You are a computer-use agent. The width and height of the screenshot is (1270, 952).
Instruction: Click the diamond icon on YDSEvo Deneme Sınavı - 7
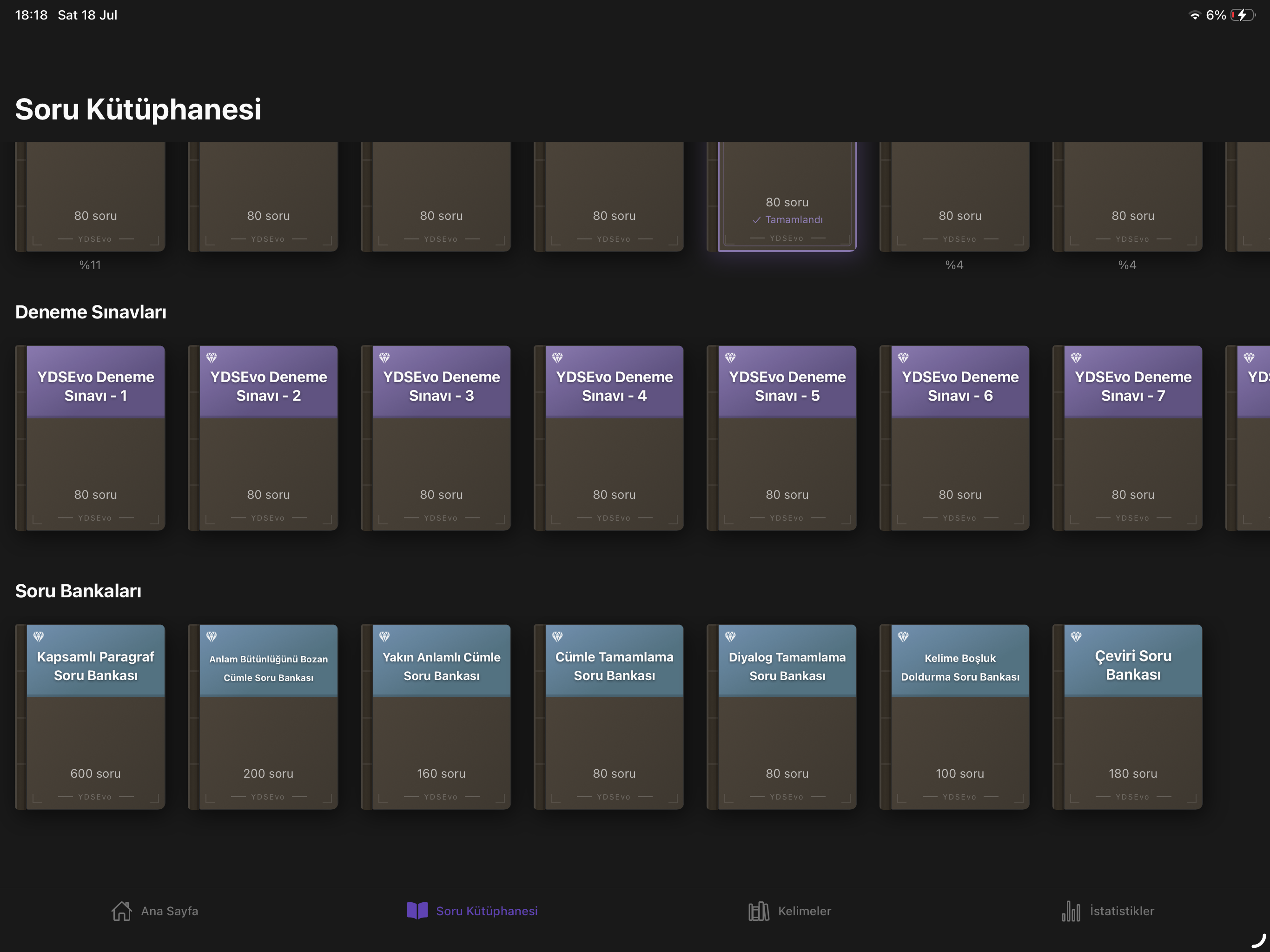coord(1075,358)
